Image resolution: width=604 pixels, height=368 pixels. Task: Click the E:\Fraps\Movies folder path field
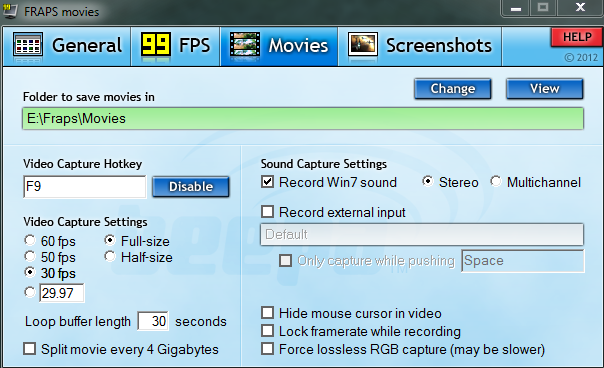(303, 119)
